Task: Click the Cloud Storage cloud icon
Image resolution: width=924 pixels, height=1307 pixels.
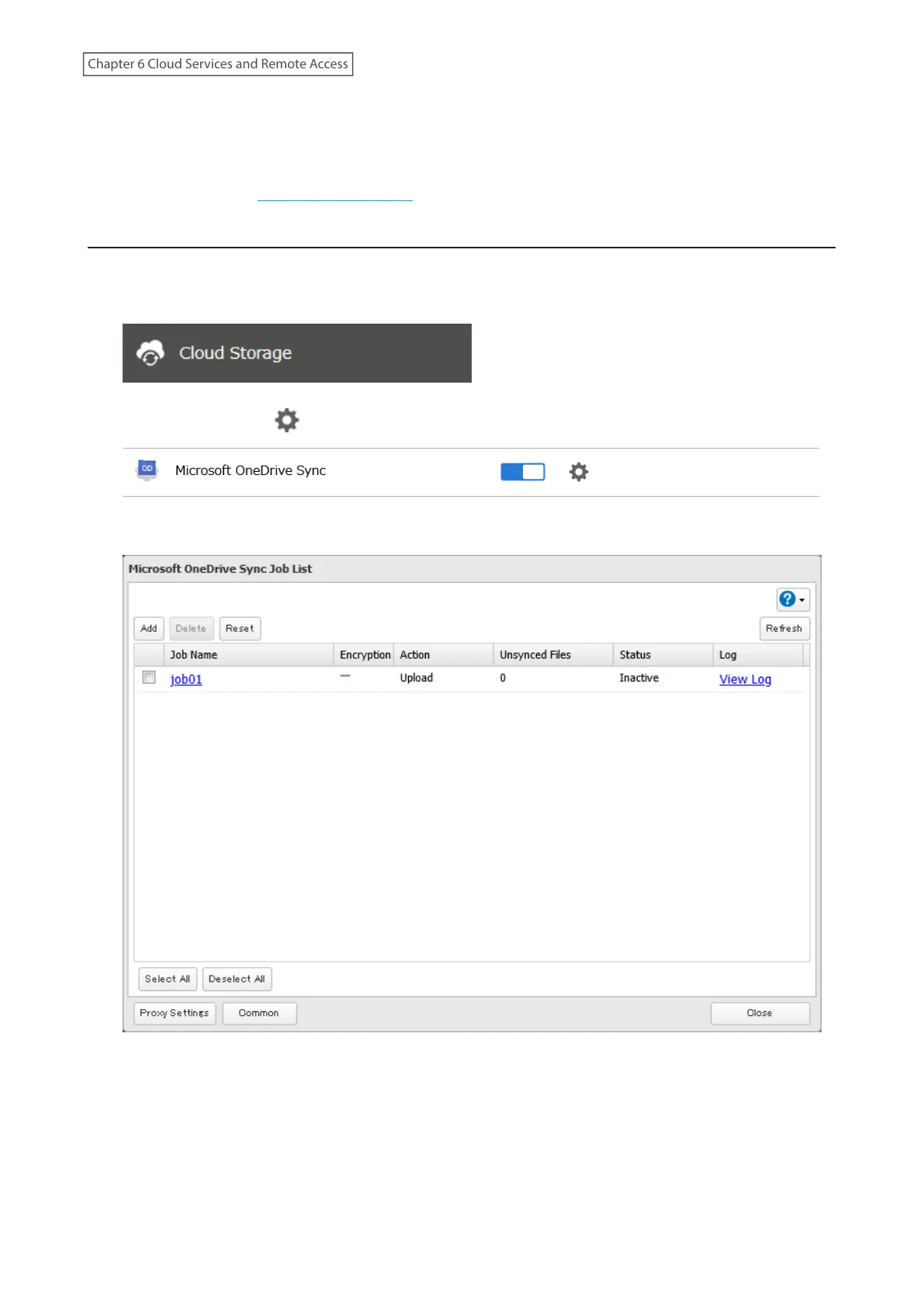Action: coord(151,353)
